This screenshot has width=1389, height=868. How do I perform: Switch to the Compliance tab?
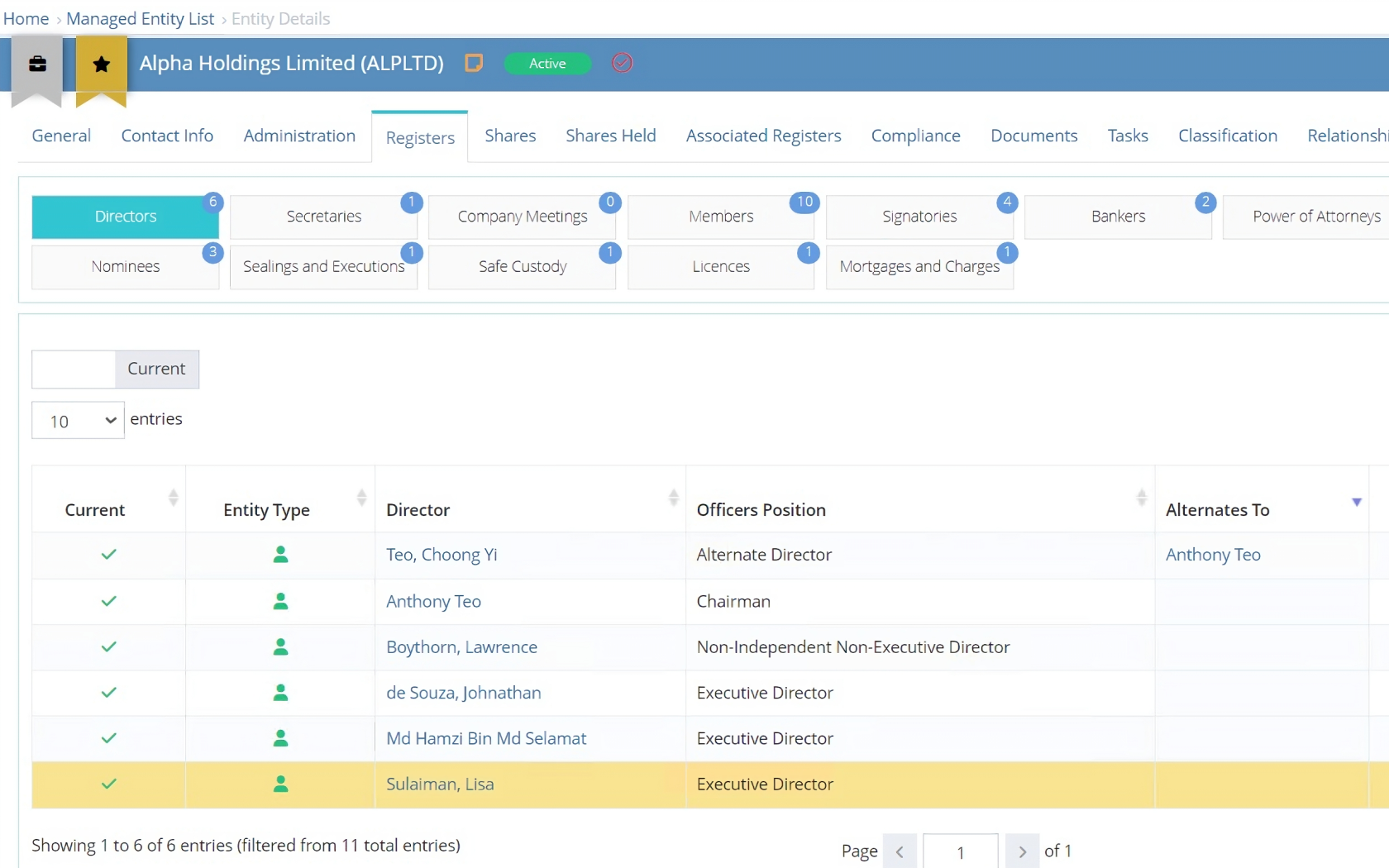click(915, 136)
